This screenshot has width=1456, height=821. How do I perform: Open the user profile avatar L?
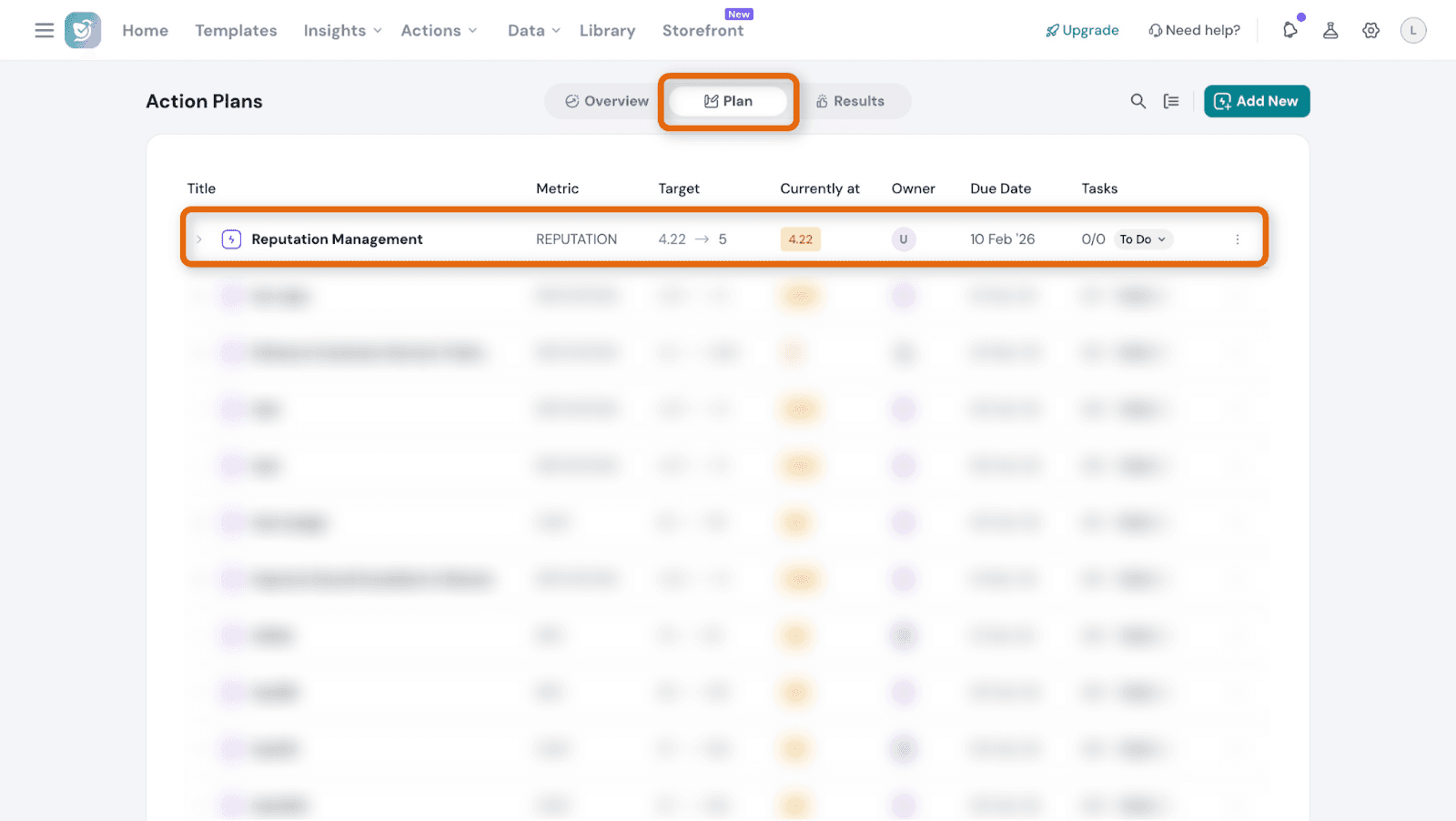pyautogui.click(x=1412, y=30)
